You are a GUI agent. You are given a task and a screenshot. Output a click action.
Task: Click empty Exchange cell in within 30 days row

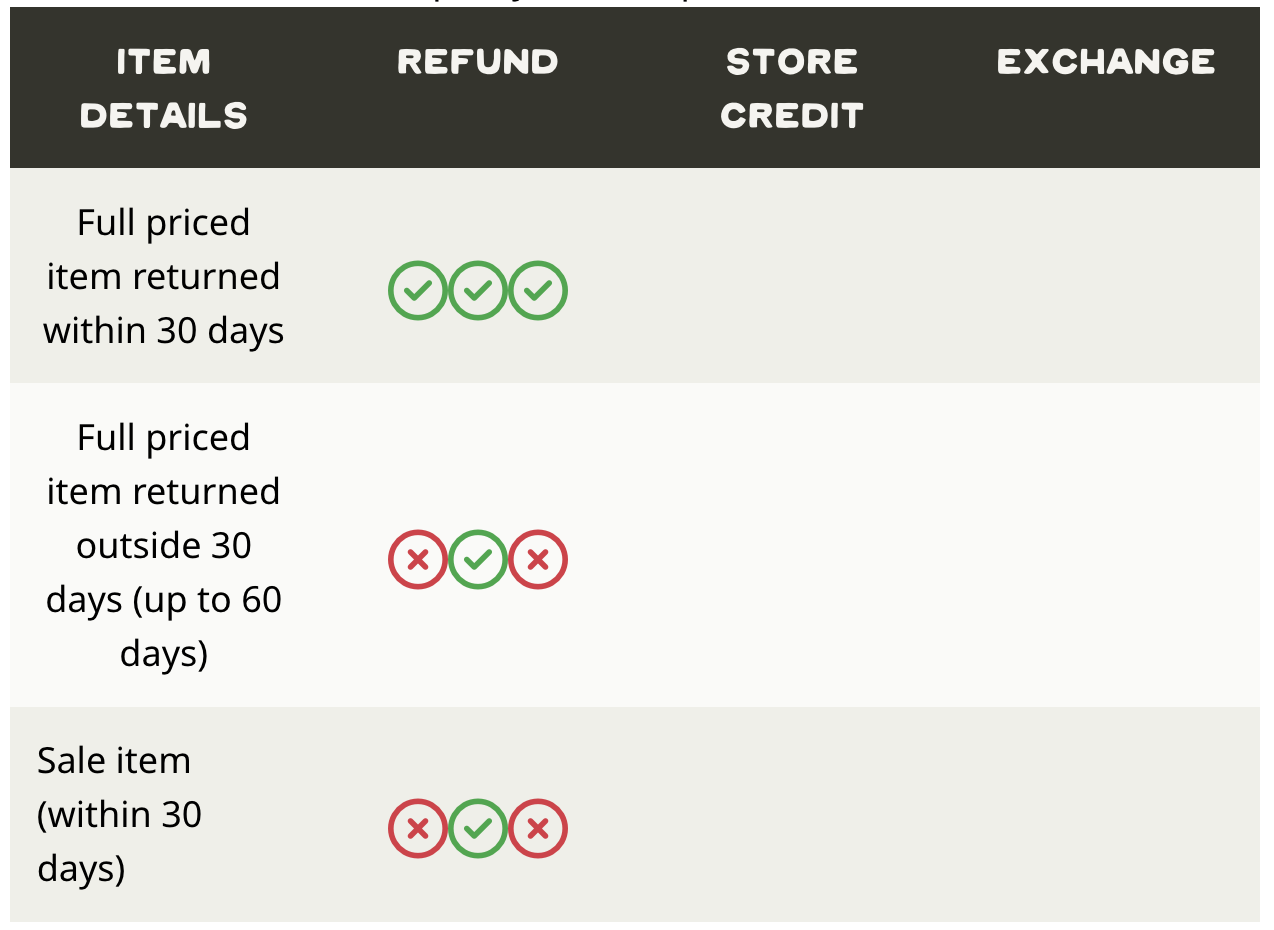pyautogui.click(x=1106, y=276)
